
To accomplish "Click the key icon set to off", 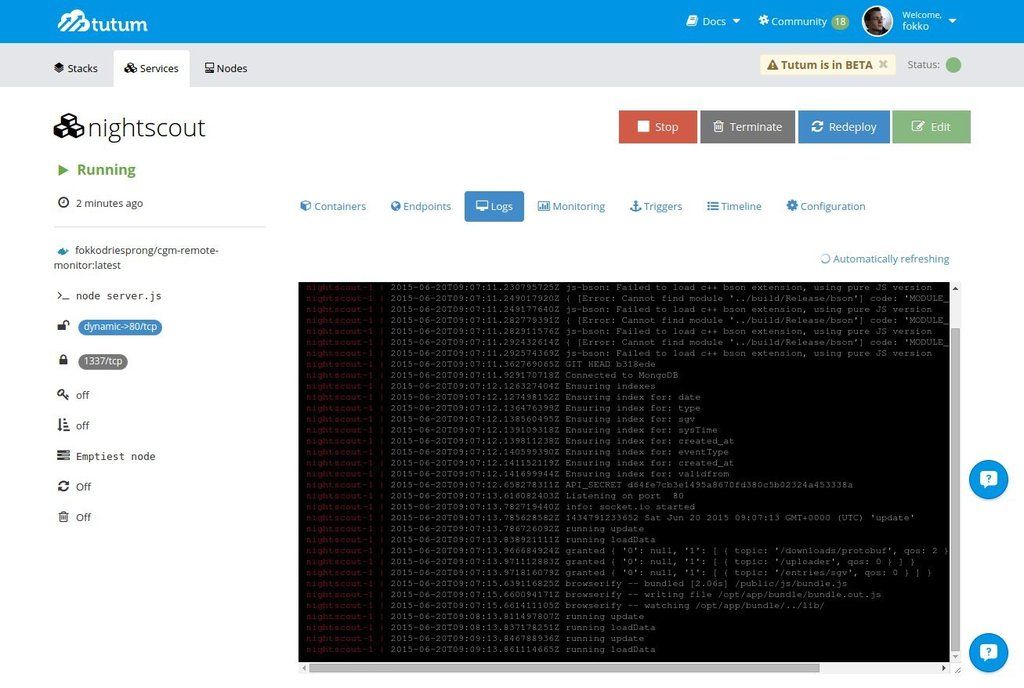I will 63,394.
